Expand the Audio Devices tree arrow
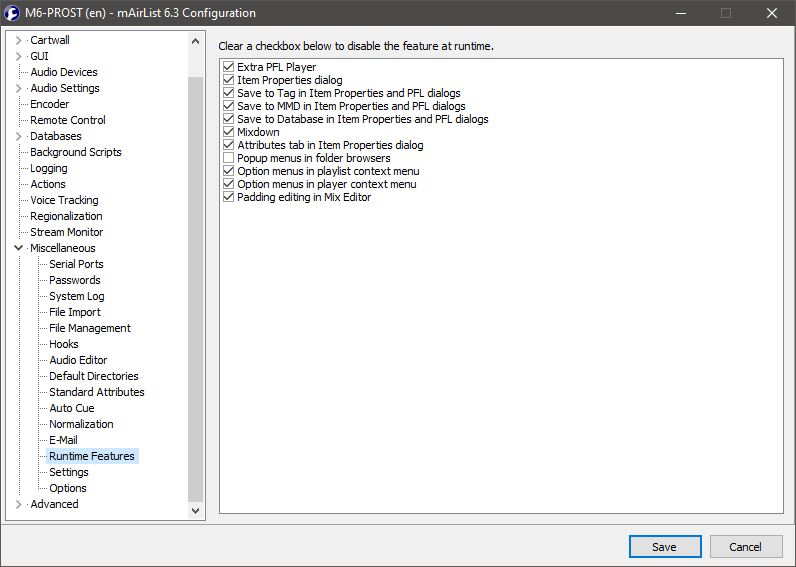Viewport: 796px width, 567px height. pos(18,72)
